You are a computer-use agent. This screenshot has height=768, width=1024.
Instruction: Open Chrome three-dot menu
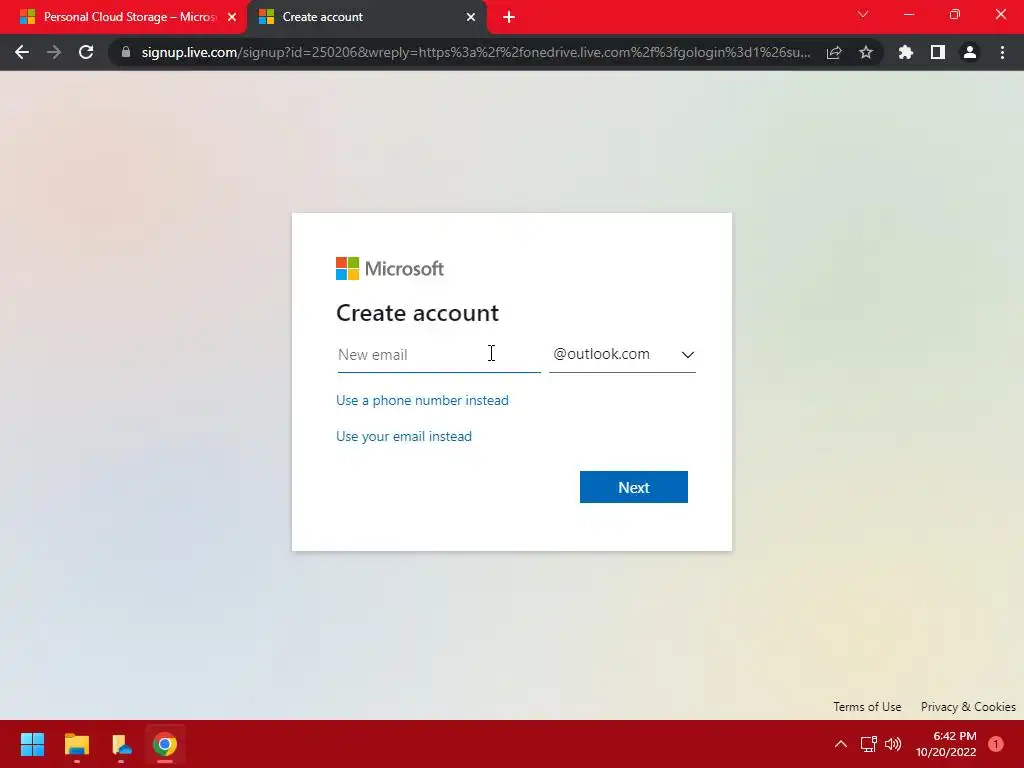pyautogui.click(x=1002, y=52)
